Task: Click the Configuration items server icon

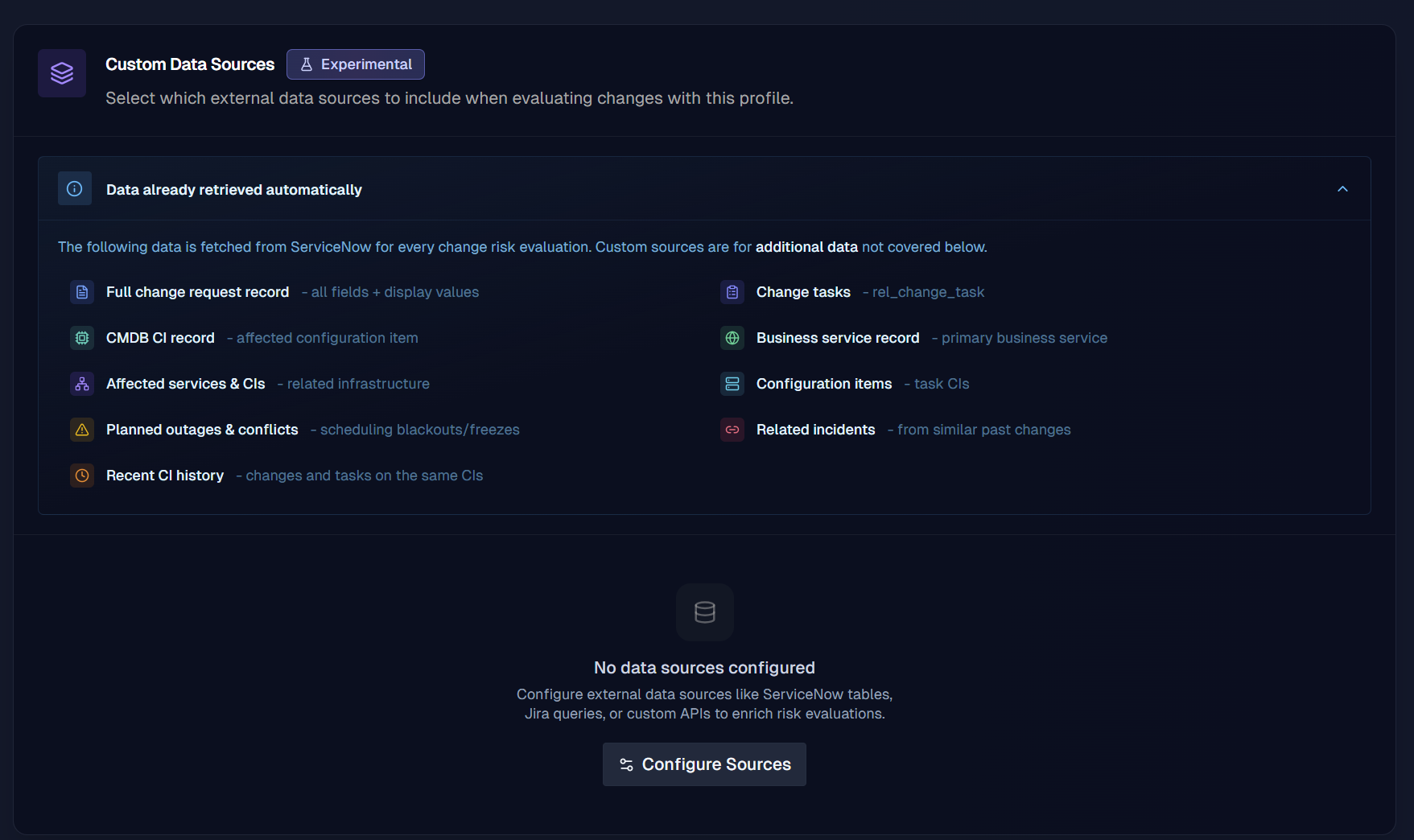Action: click(x=732, y=384)
